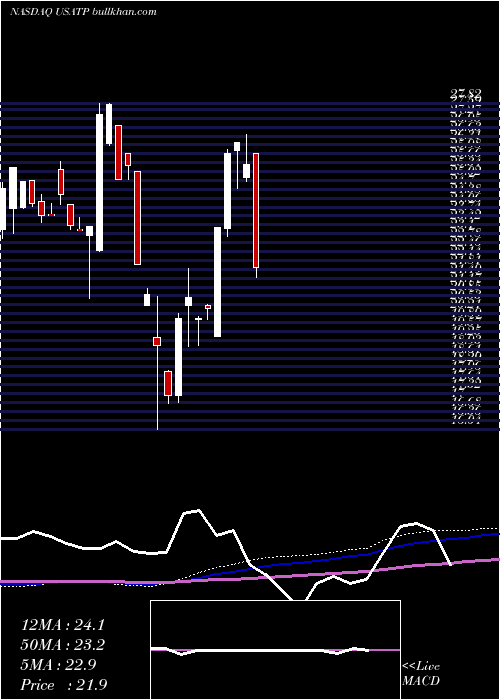
Task: Click the 50MA : 23.2 value
Action: tap(62, 645)
